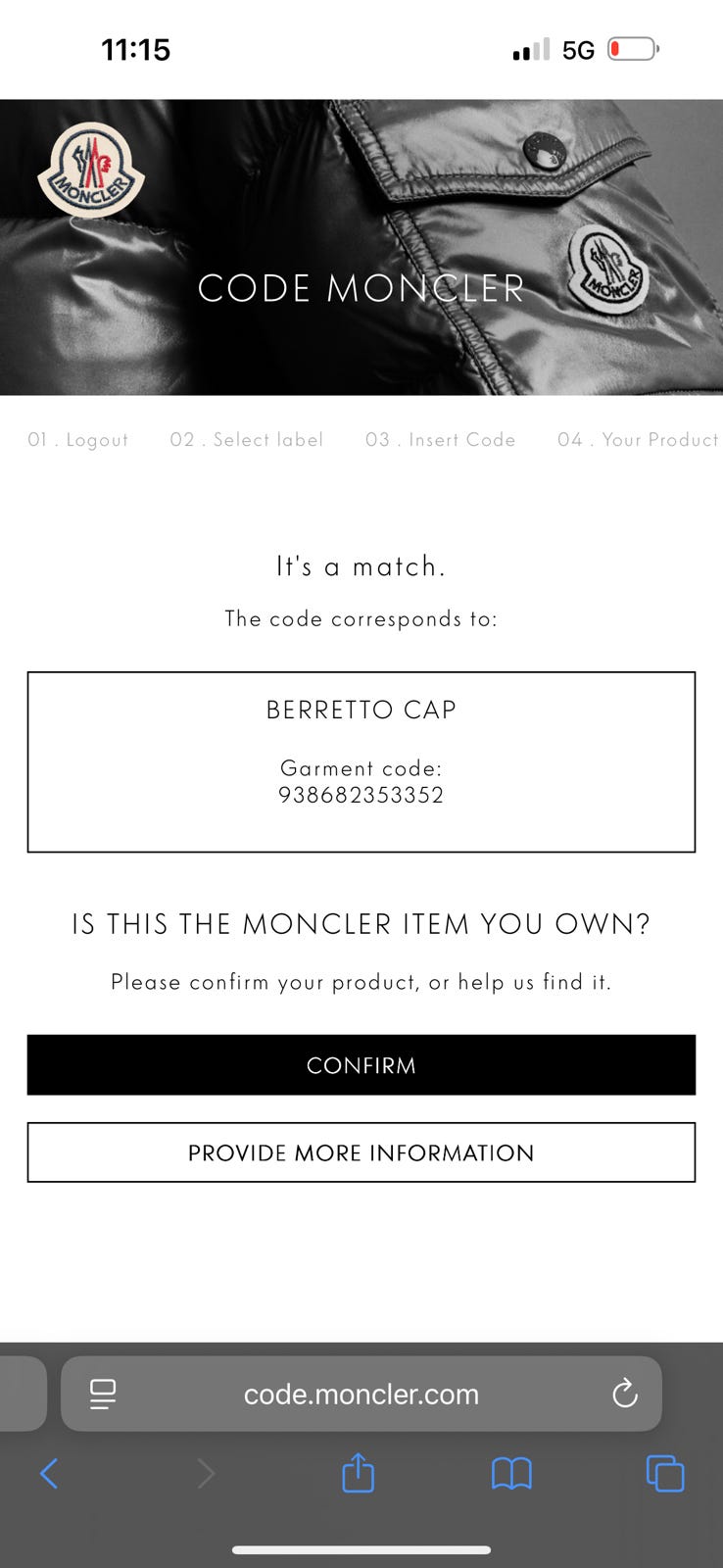This screenshot has height=1568, width=723.
Task: Tap the clock time in status bar
Action: (x=136, y=49)
